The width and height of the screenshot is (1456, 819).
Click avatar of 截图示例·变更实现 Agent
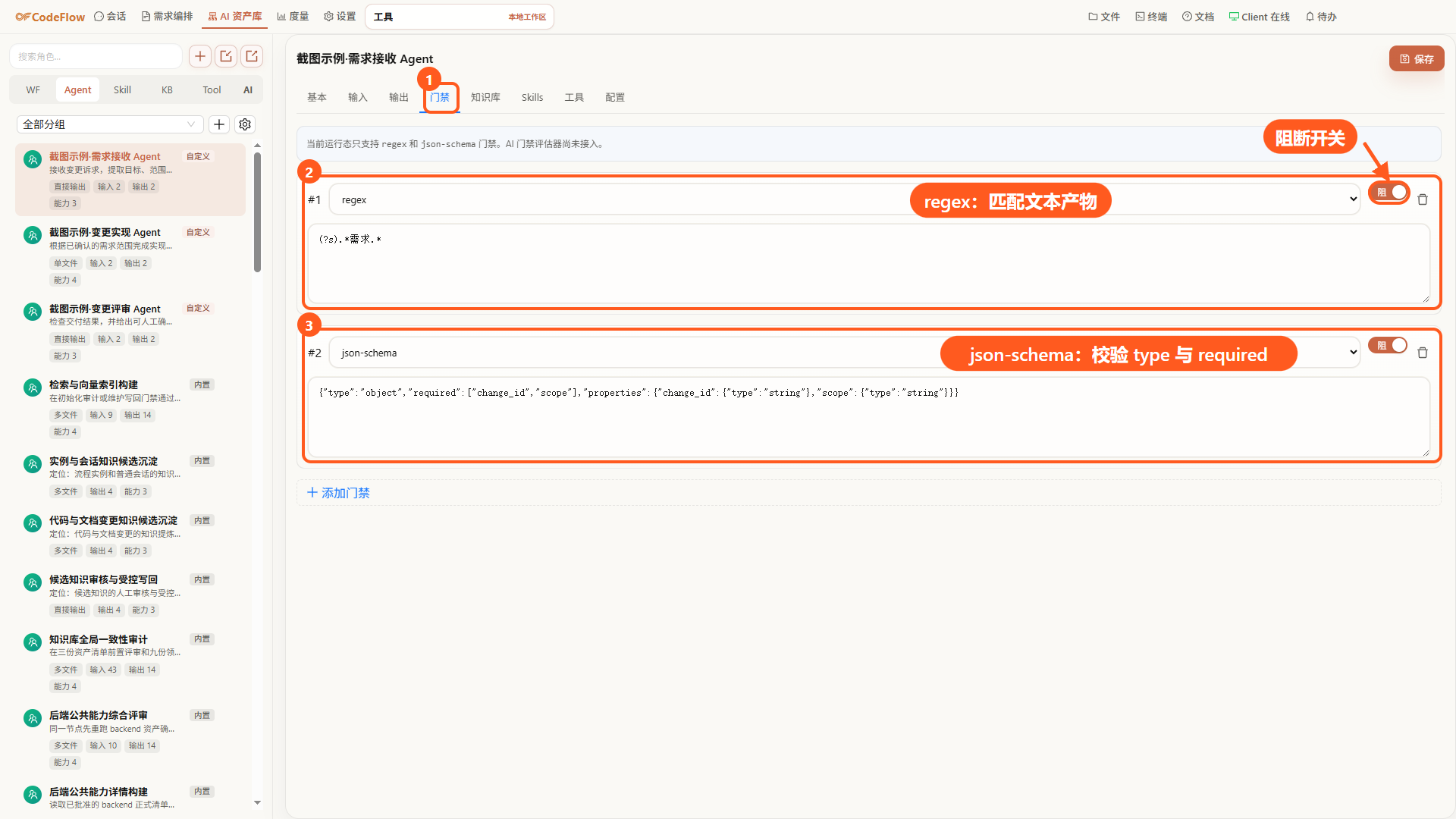coord(33,235)
